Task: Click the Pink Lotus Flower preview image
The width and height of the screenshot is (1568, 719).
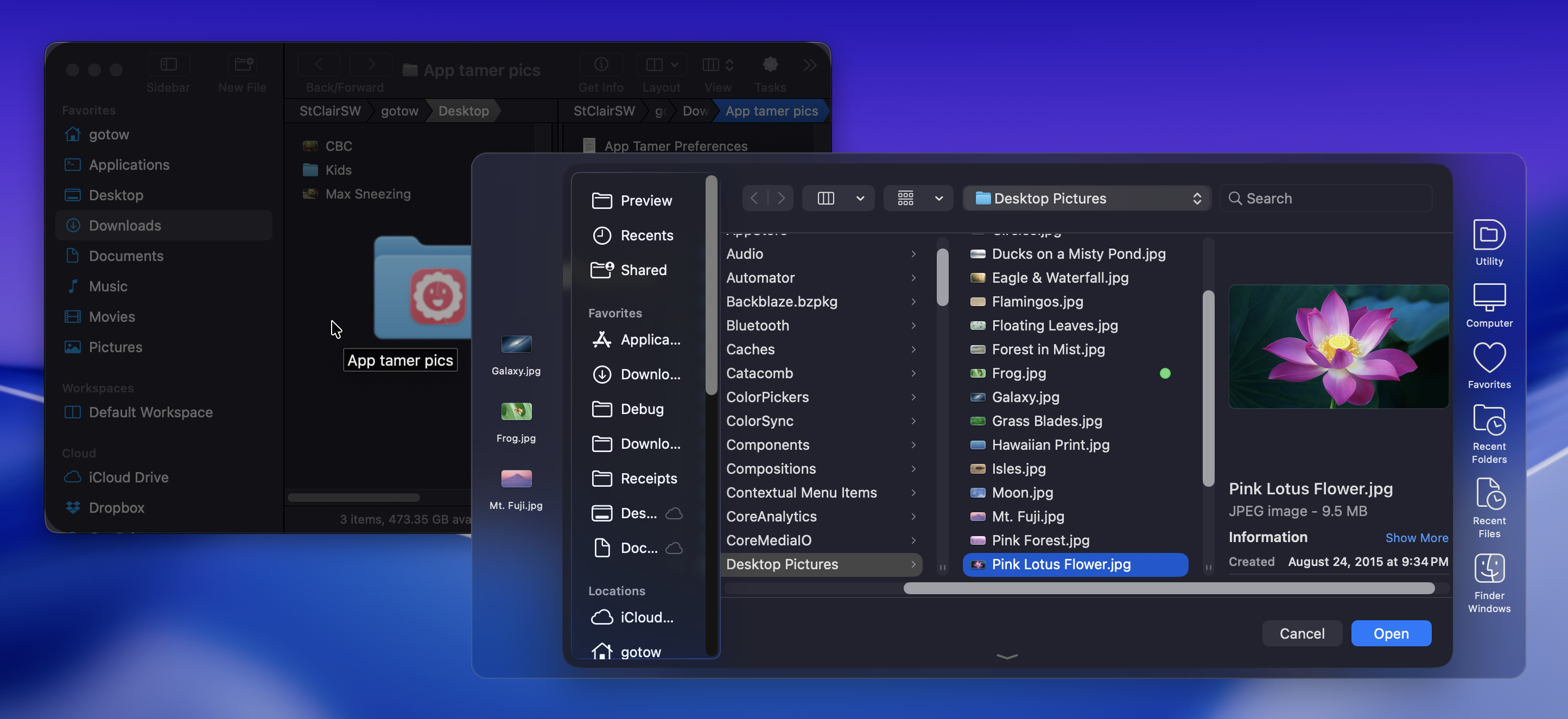Action: tap(1338, 346)
